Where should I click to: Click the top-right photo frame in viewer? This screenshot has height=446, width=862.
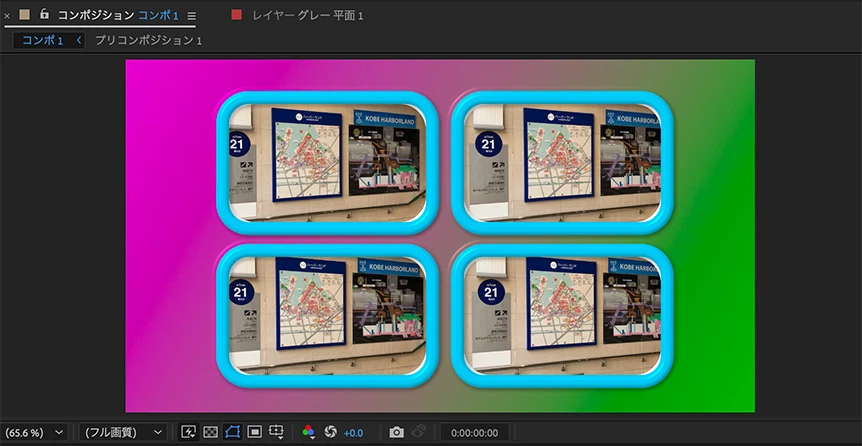(x=562, y=163)
